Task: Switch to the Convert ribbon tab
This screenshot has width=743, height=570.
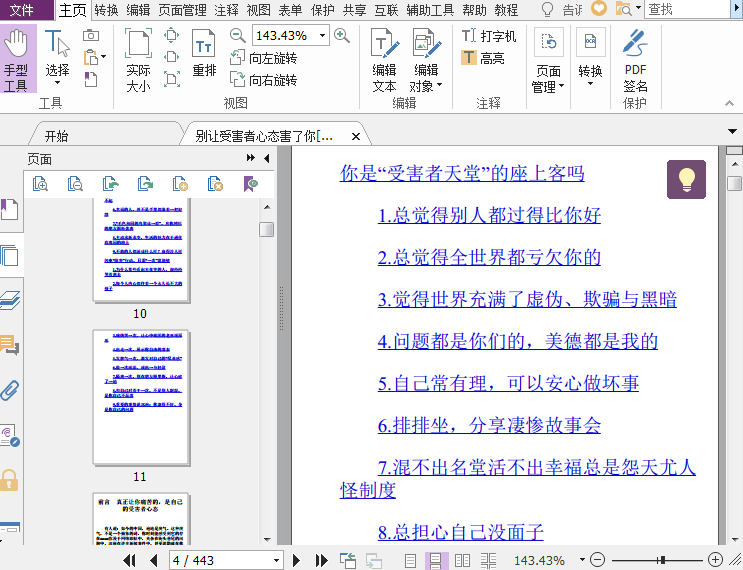Action: (106, 9)
